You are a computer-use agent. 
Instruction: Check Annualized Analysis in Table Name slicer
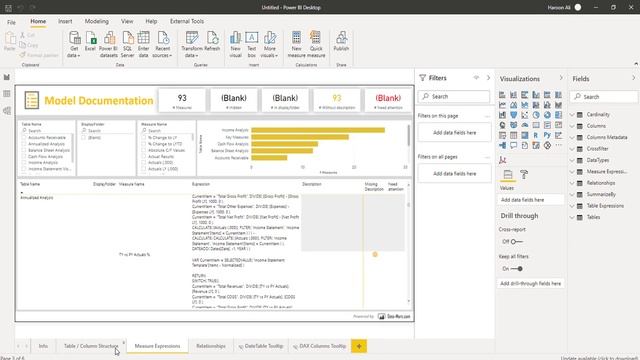[x=24, y=144]
